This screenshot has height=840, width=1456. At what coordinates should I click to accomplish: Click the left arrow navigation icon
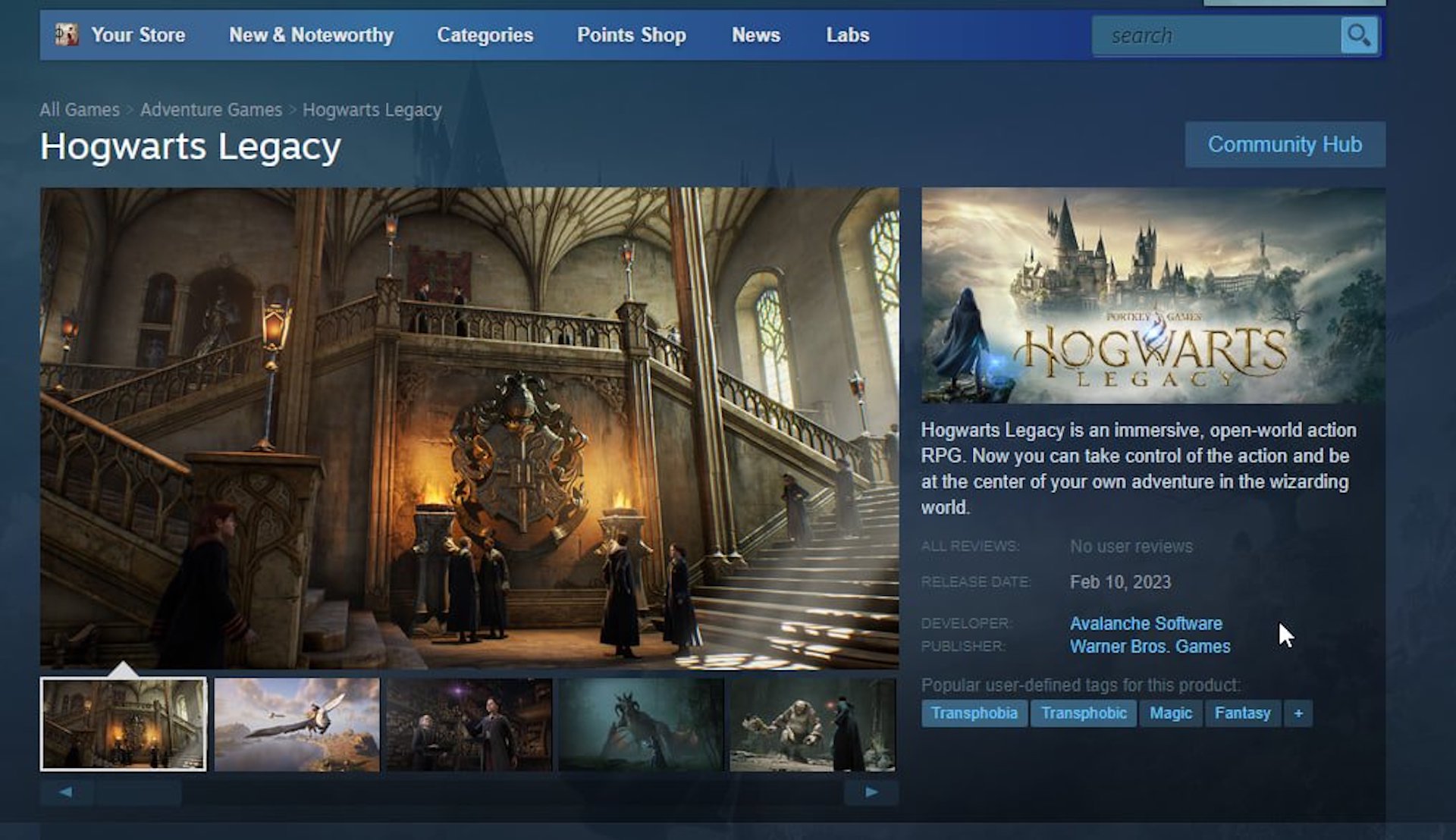click(x=65, y=790)
